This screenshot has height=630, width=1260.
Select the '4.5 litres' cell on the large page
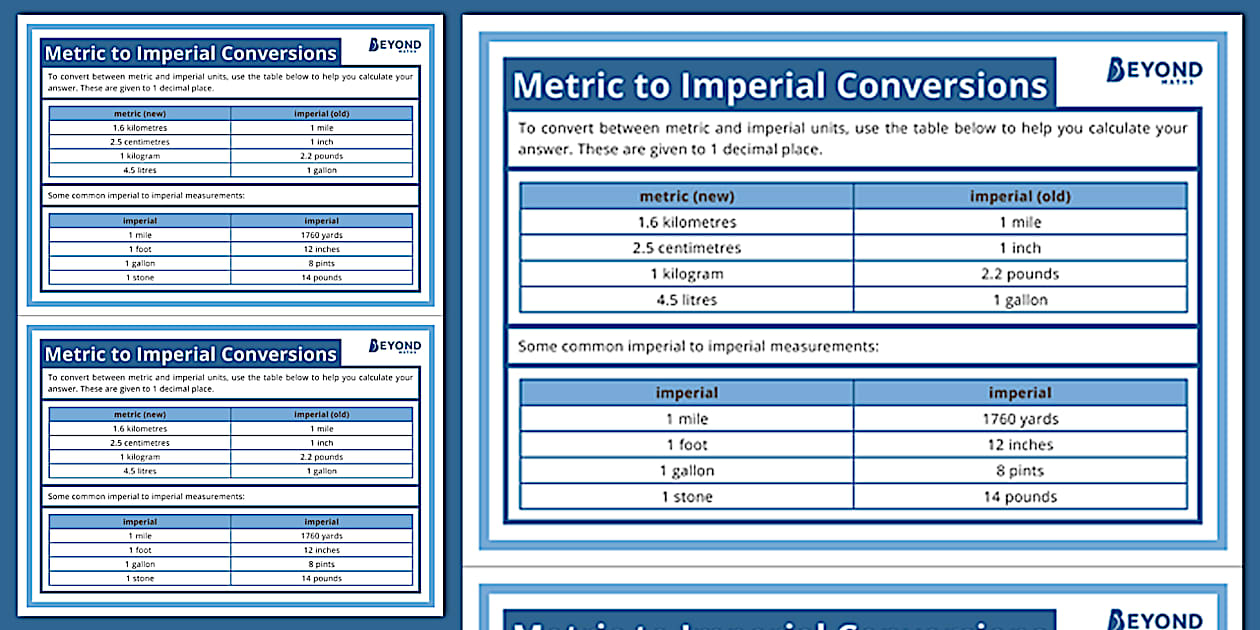(686, 300)
